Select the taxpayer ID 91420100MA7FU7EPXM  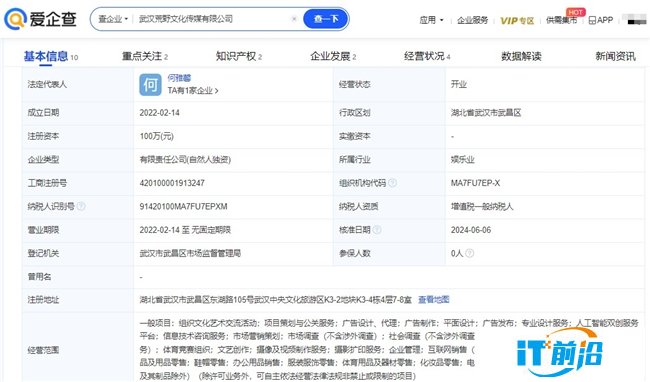click(x=183, y=206)
